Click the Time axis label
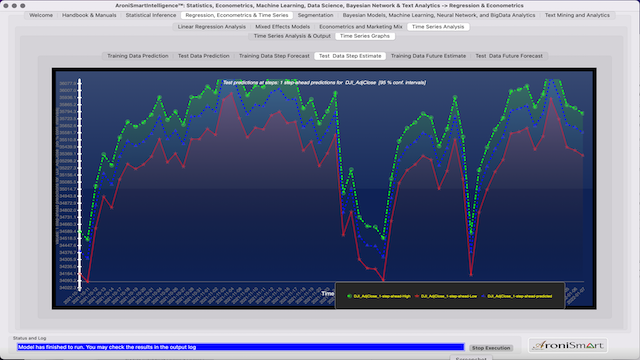640x360 pixels. tap(327, 293)
